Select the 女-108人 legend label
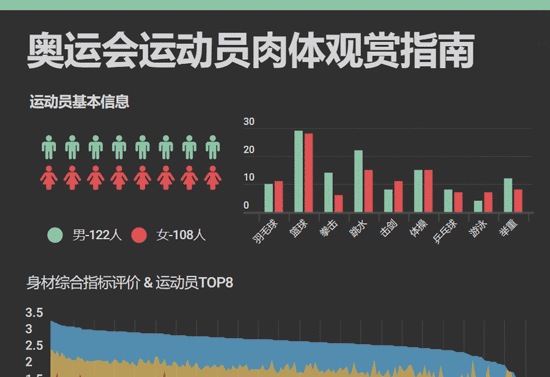Viewport: 550px width, 377px height. [181, 235]
